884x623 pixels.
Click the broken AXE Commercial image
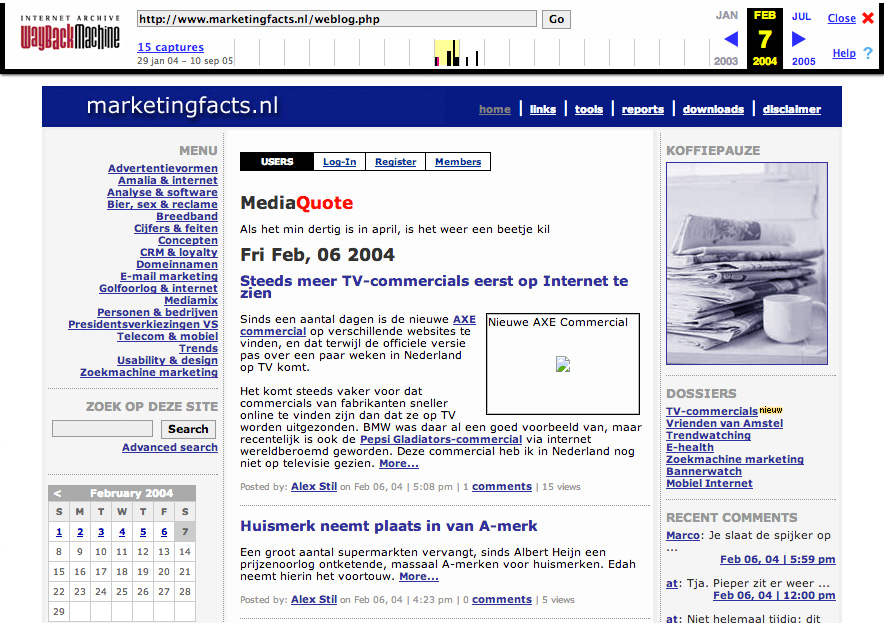coord(563,365)
